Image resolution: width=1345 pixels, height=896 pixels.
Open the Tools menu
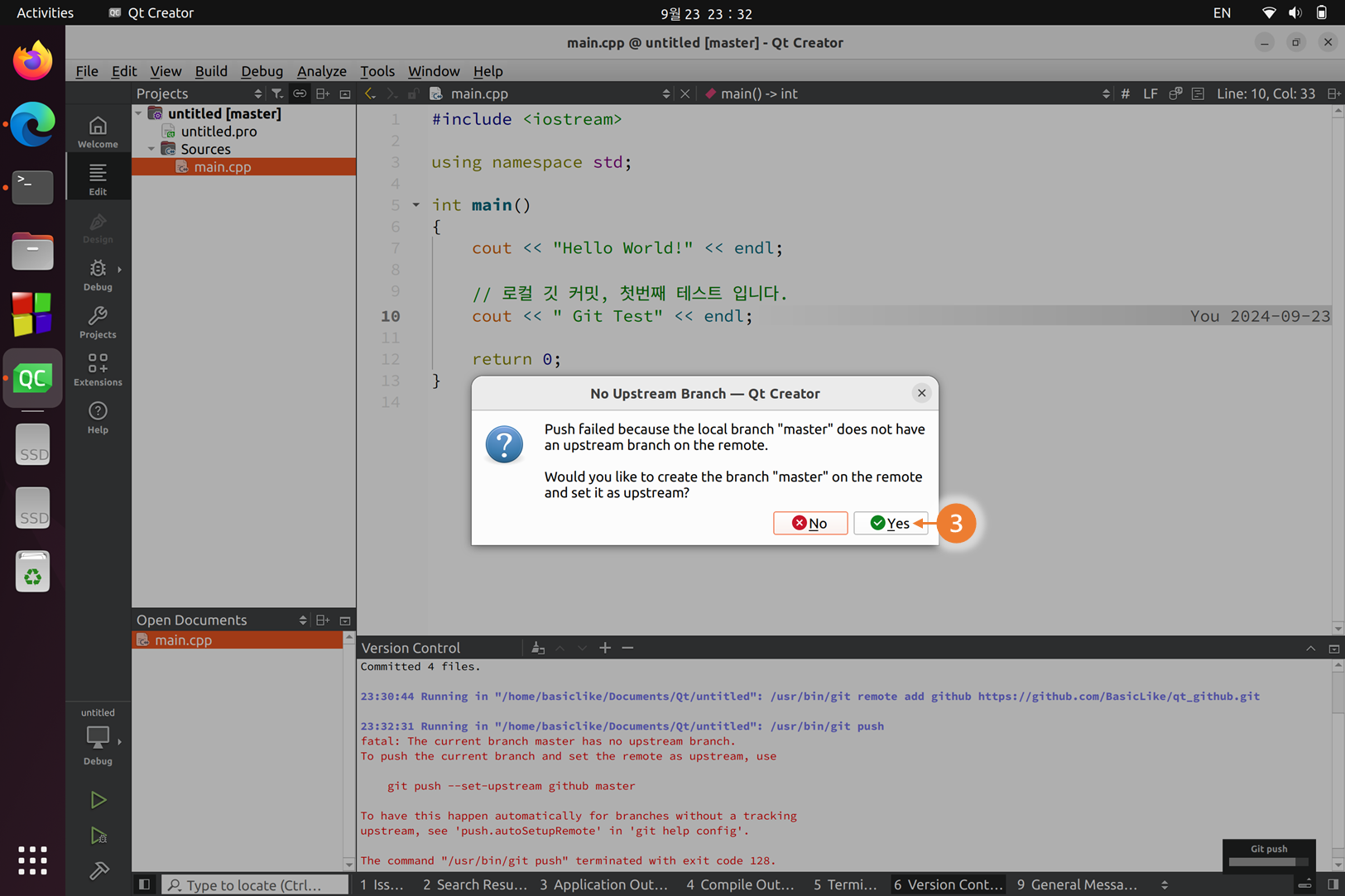(377, 71)
